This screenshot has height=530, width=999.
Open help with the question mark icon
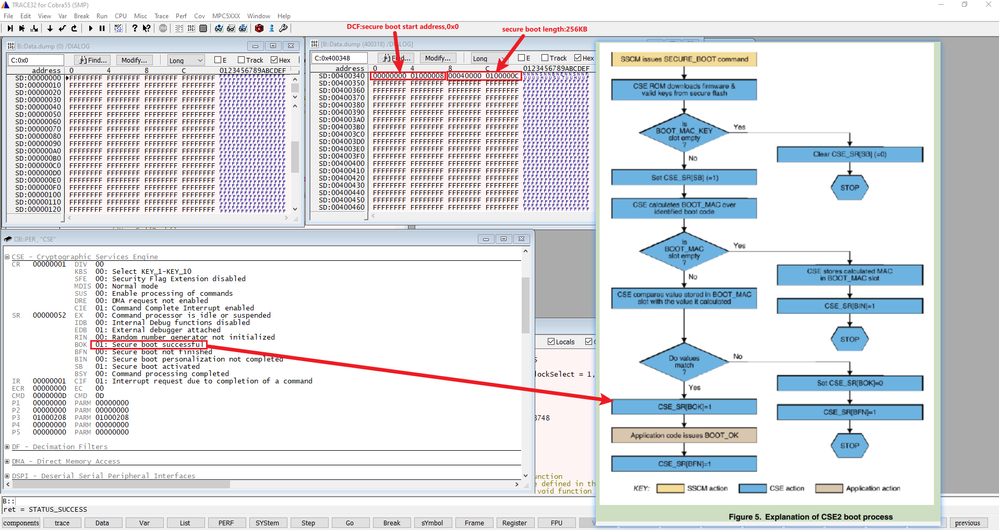coord(134,28)
